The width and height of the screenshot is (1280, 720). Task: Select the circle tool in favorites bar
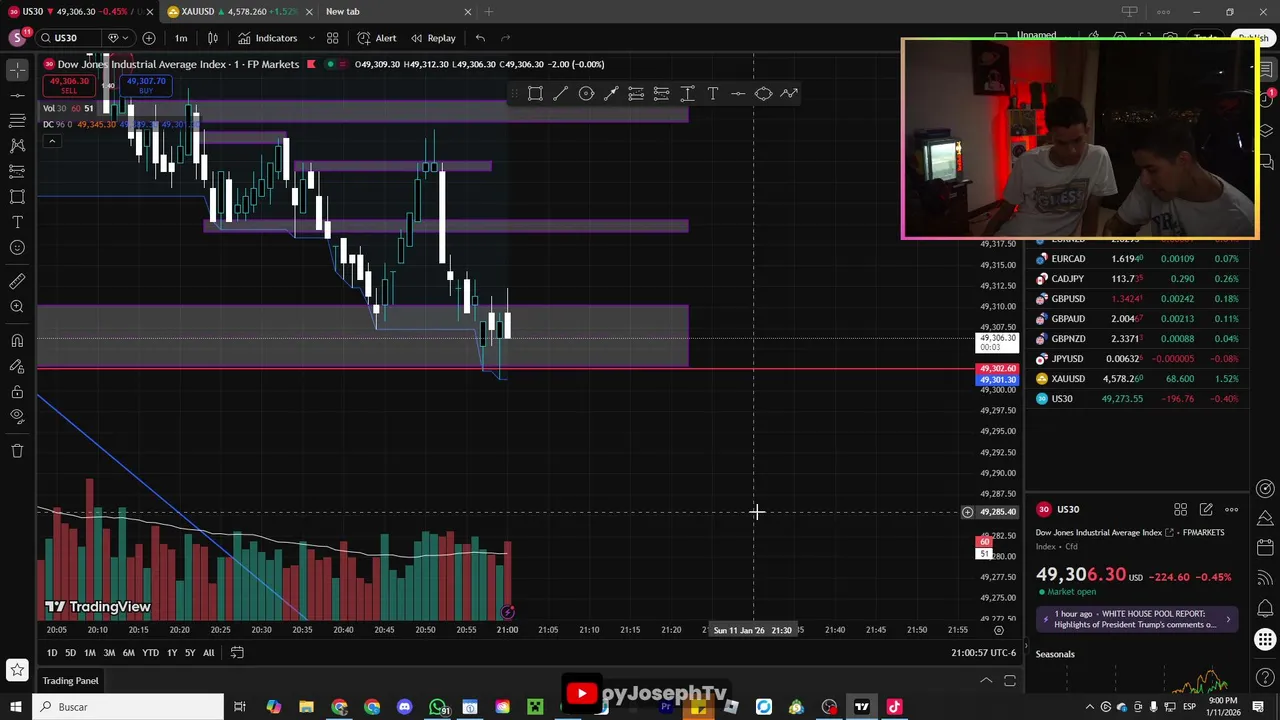(586, 93)
